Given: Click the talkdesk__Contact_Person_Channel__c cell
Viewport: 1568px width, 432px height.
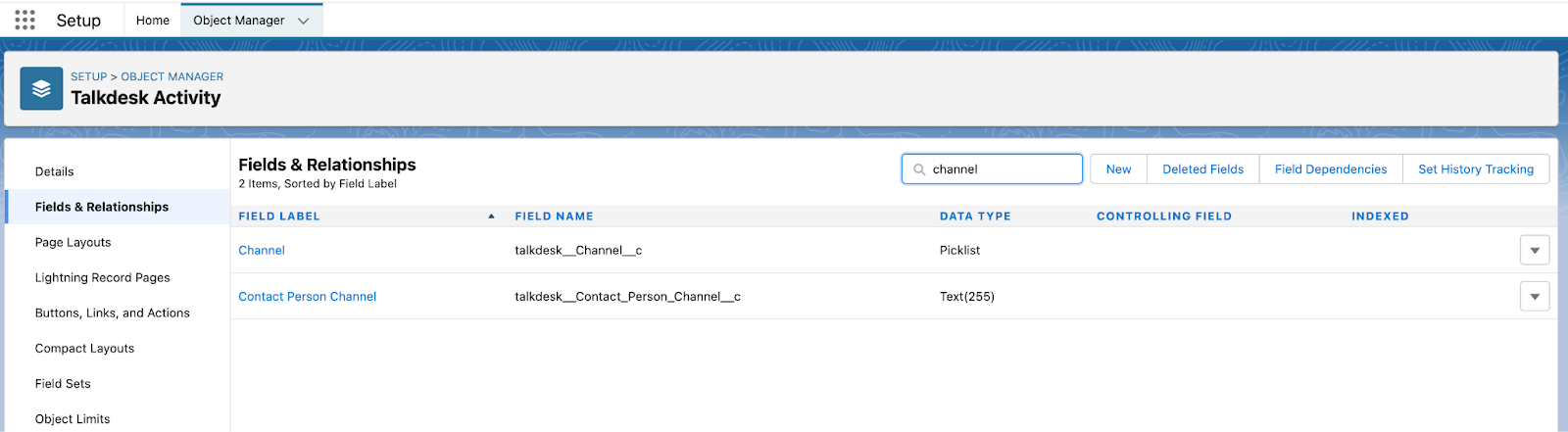Looking at the screenshot, I should [x=627, y=296].
